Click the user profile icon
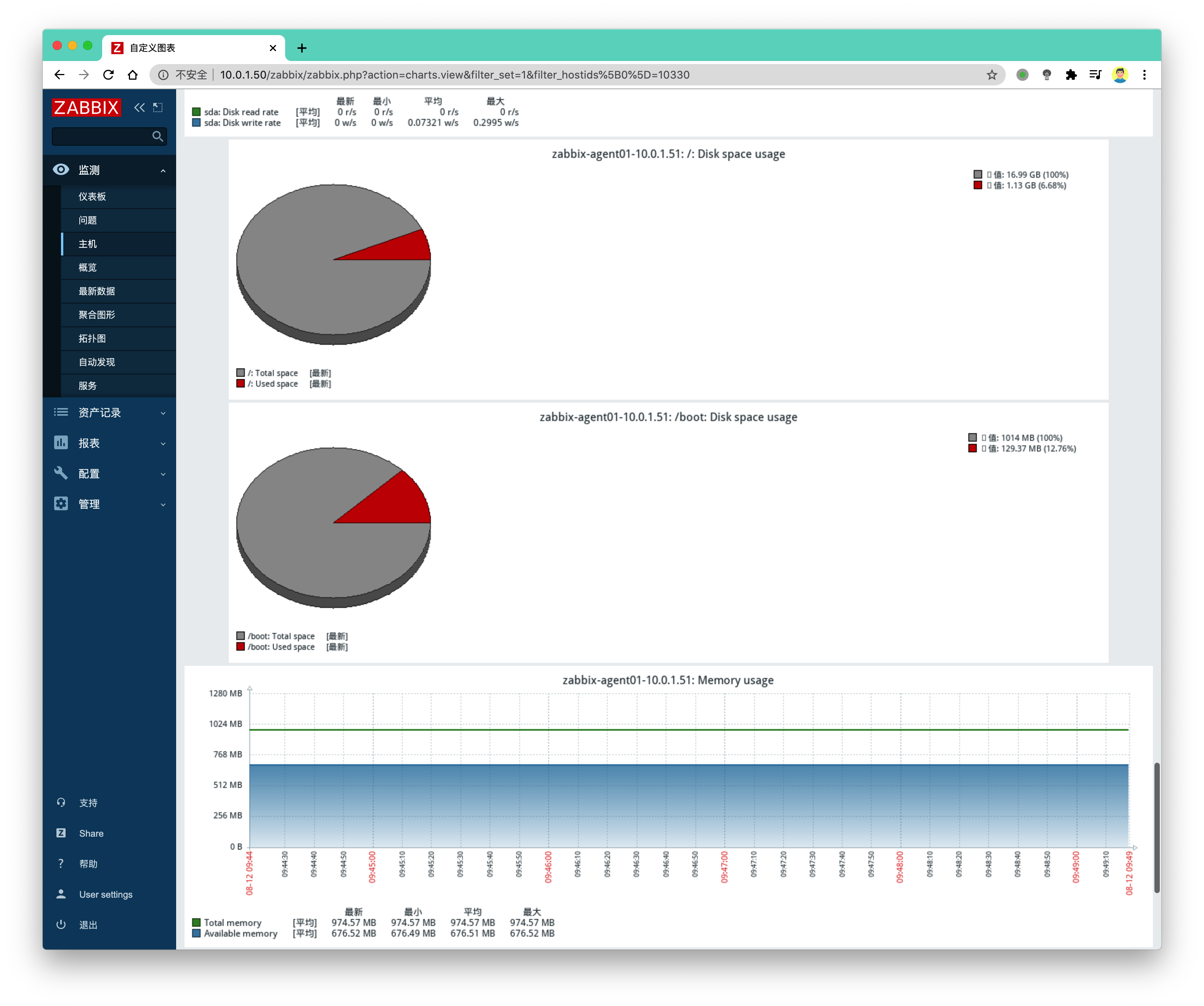Viewport: 1204px width, 1006px height. pos(61,894)
